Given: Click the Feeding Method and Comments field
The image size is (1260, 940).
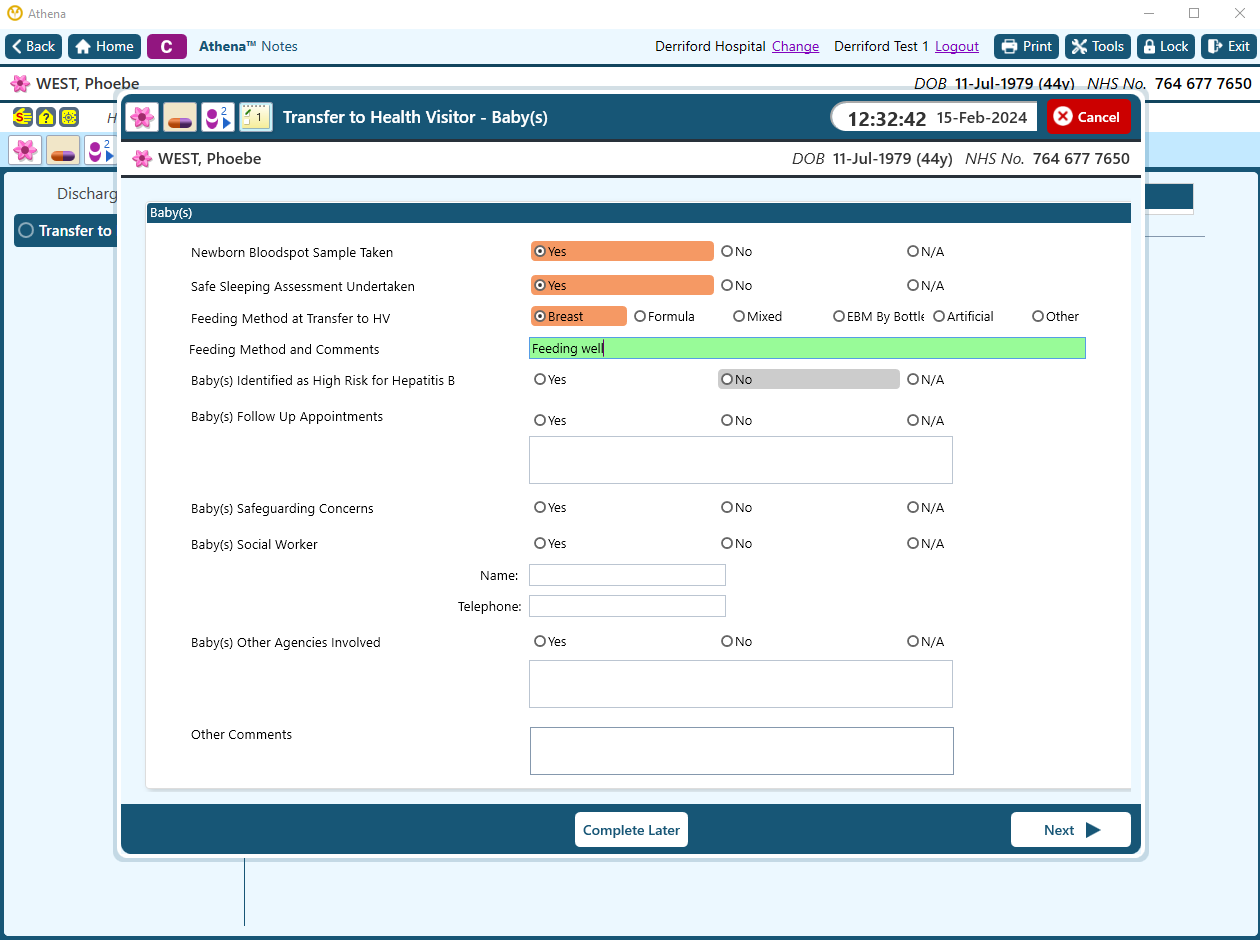Looking at the screenshot, I should [807, 348].
